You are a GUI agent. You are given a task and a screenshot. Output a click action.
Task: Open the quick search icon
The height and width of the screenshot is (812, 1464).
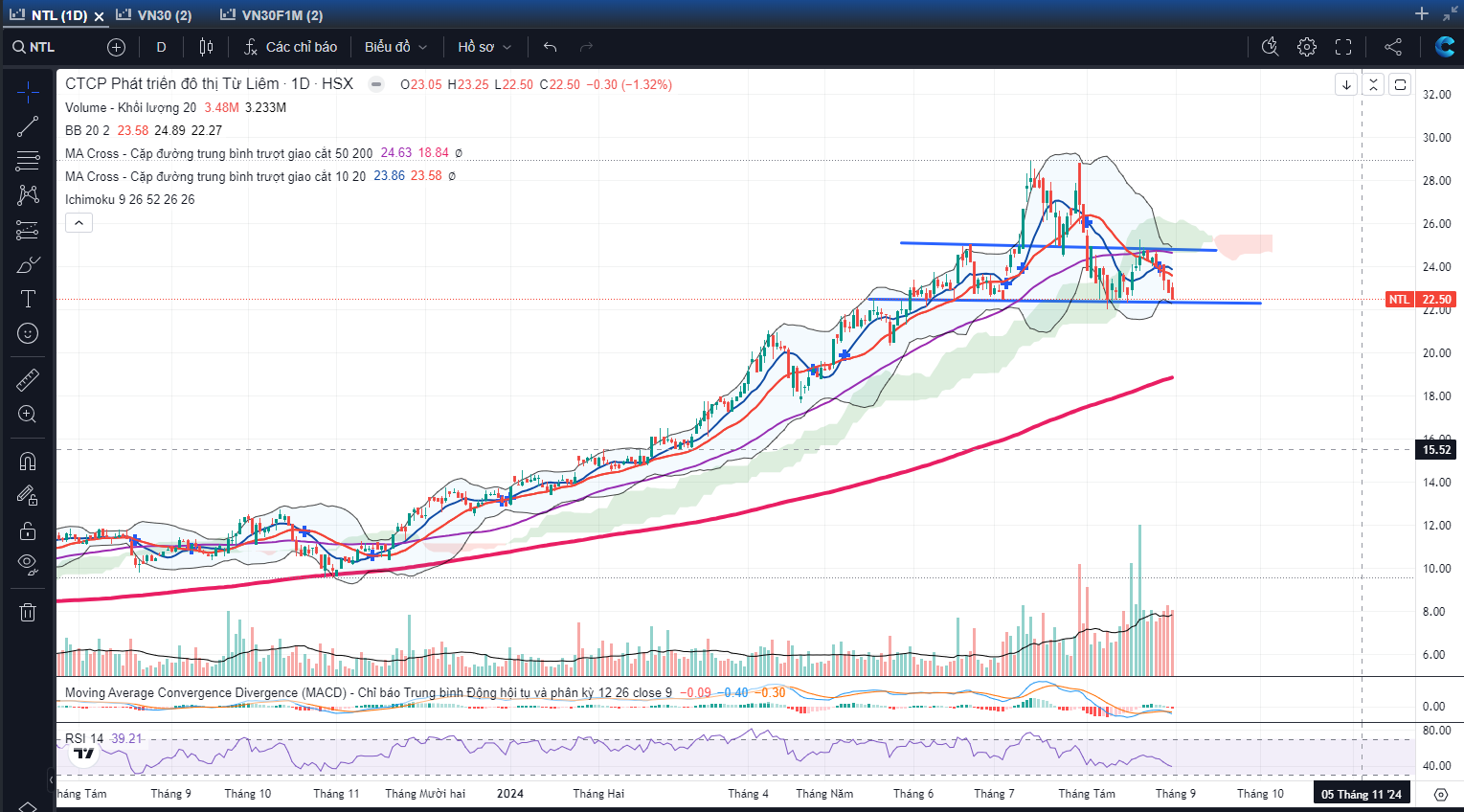click(1271, 47)
